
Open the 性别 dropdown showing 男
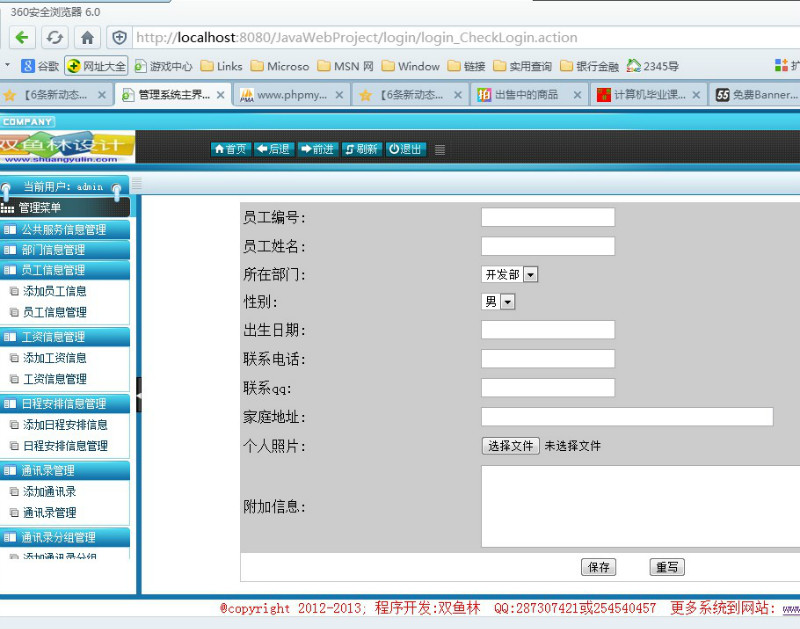point(498,302)
